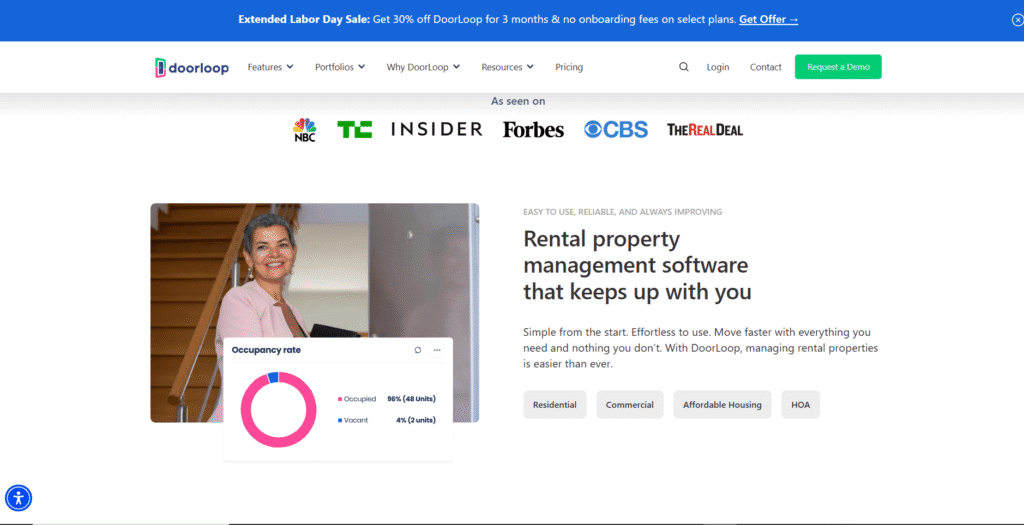The width and height of the screenshot is (1024, 525).
Task: Click the NBC peacock logo
Action: coord(304,130)
